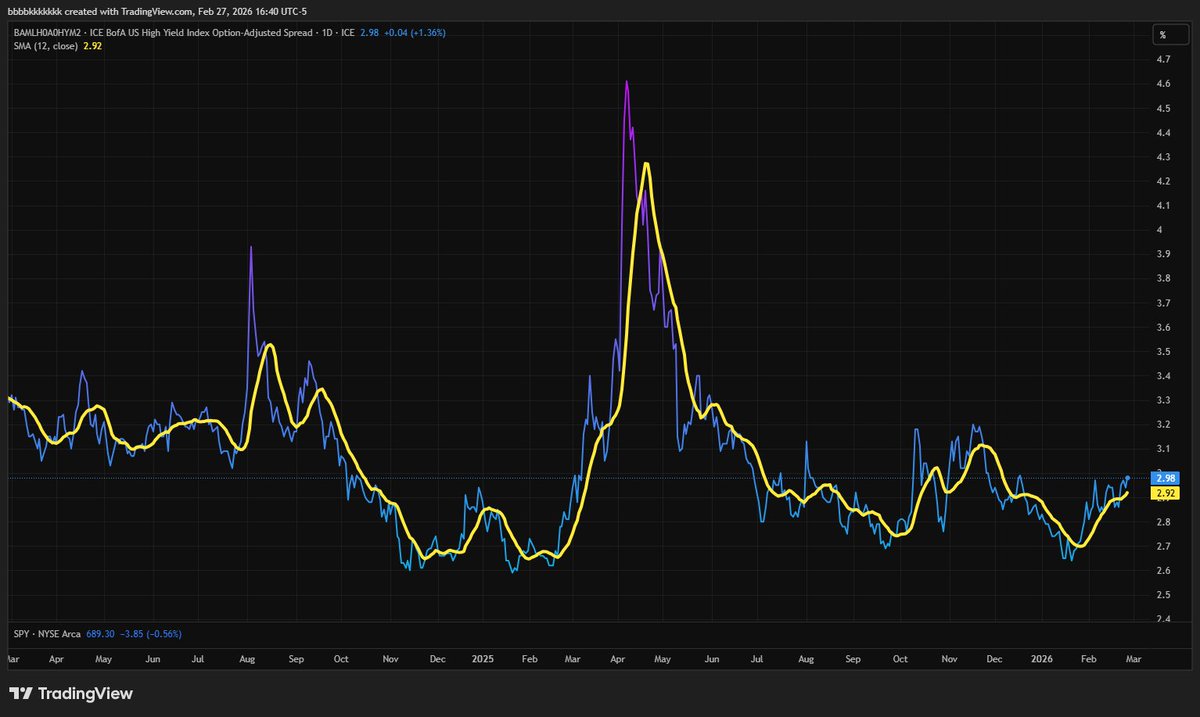Click the TradingView logo at bottom left
This screenshot has width=1200, height=717.
(70, 694)
